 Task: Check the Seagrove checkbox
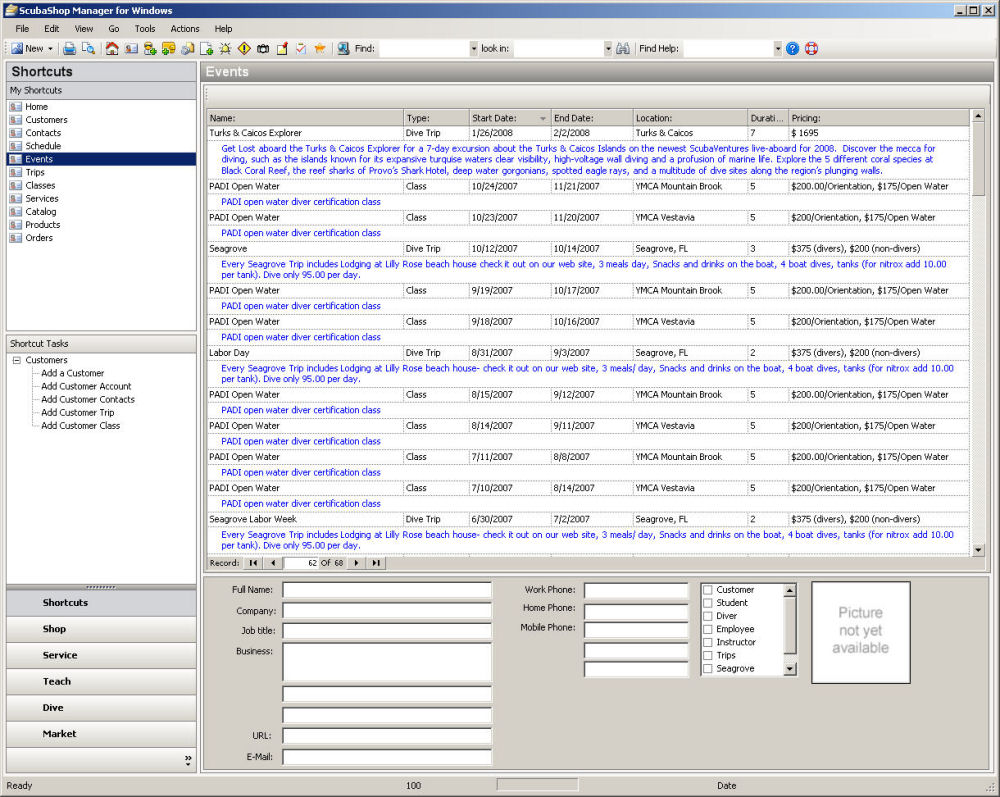click(x=707, y=669)
